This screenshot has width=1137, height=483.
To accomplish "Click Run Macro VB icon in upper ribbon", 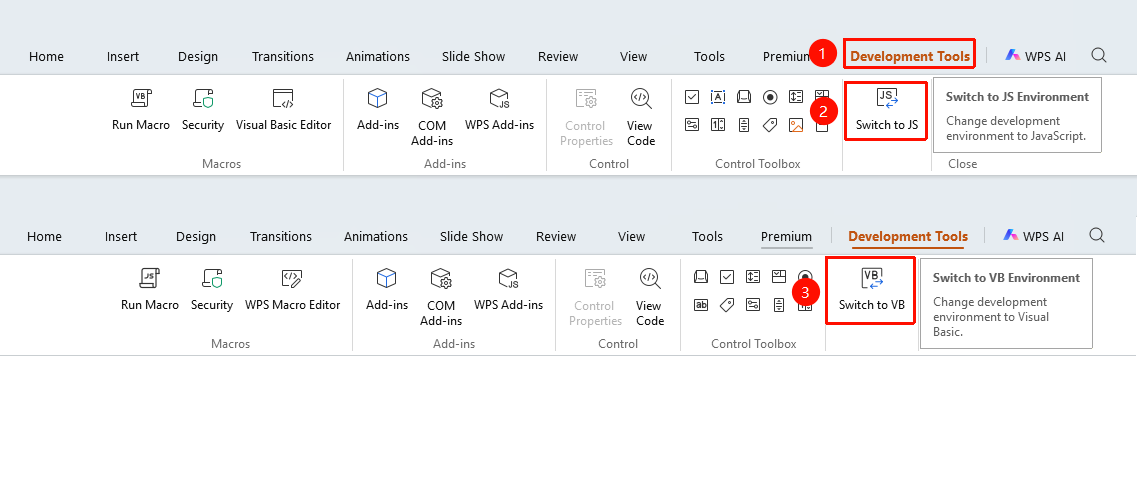I will coord(141,109).
